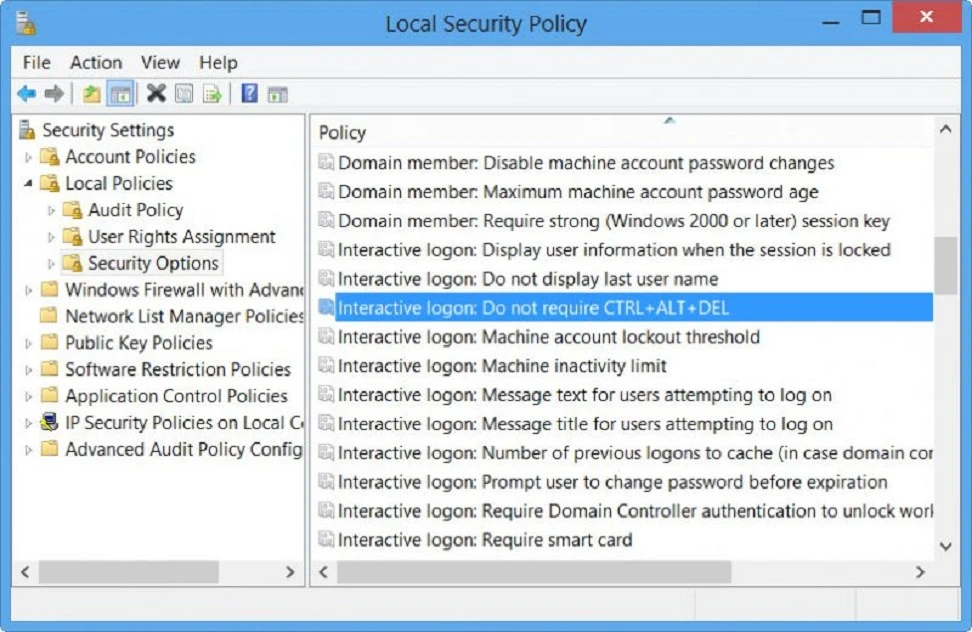Open Properties from the toolbar icon

tap(184, 94)
